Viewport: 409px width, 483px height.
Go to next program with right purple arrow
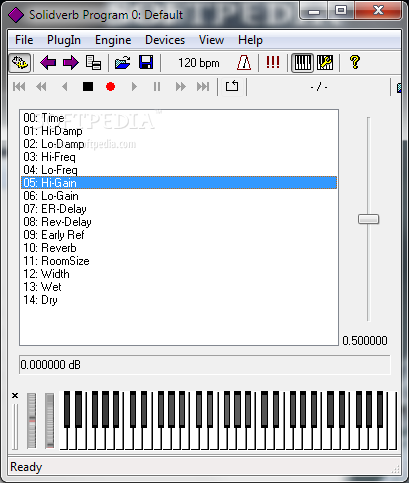point(71,63)
